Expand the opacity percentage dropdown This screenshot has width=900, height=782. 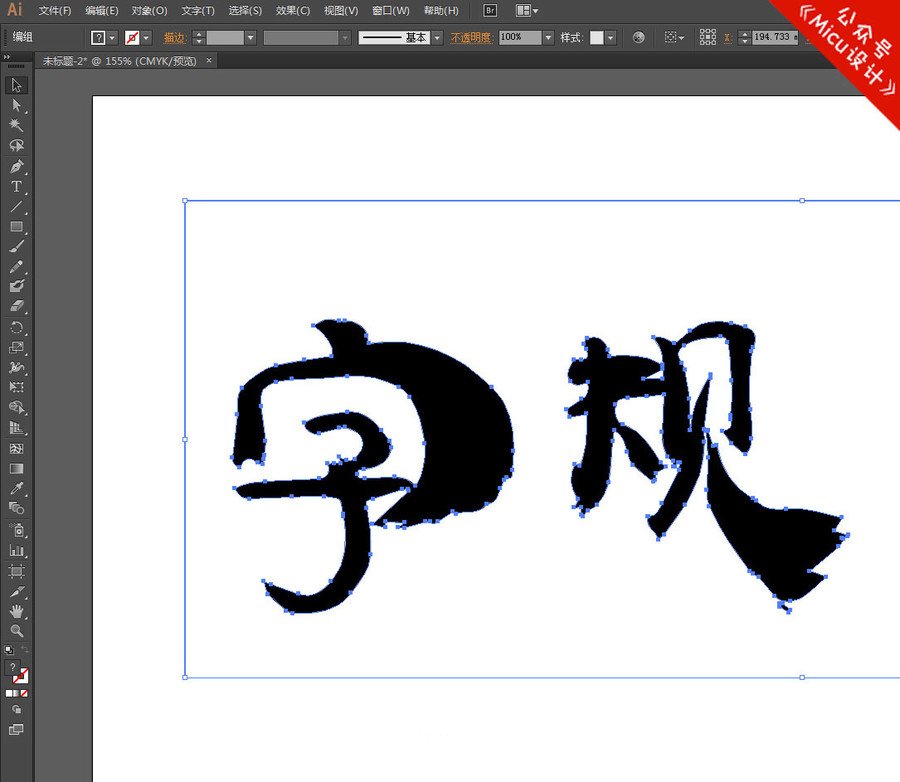[548, 37]
